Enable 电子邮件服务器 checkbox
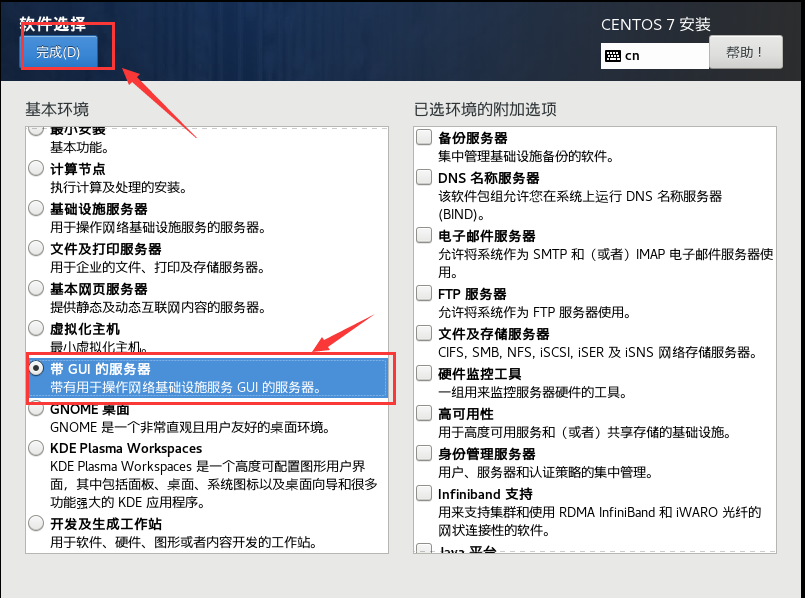This screenshot has width=805, height=598. pos(424,235)
